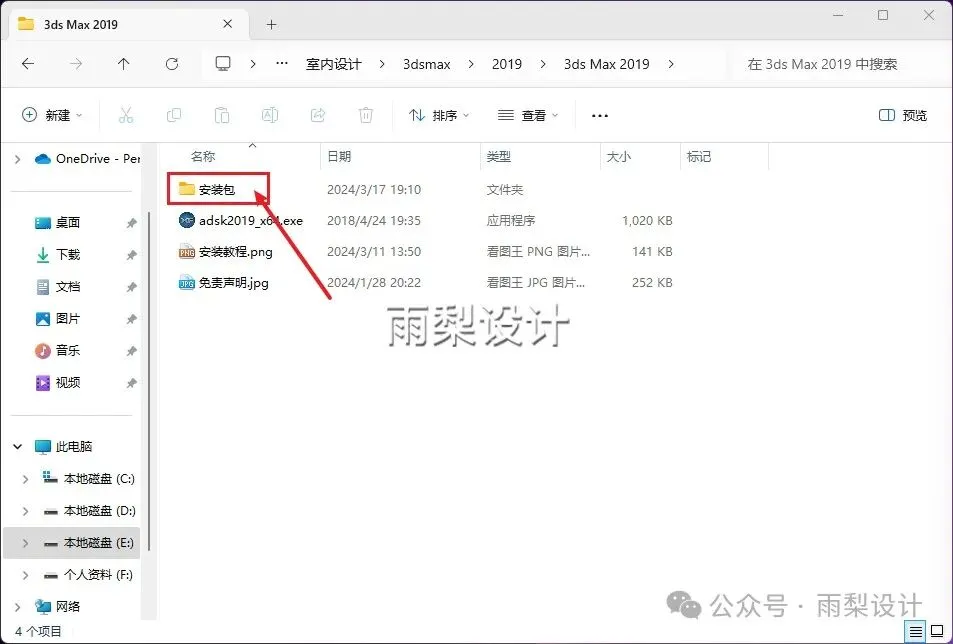Click the adsk2019_x64.exe application icon

tap(187, 220)
